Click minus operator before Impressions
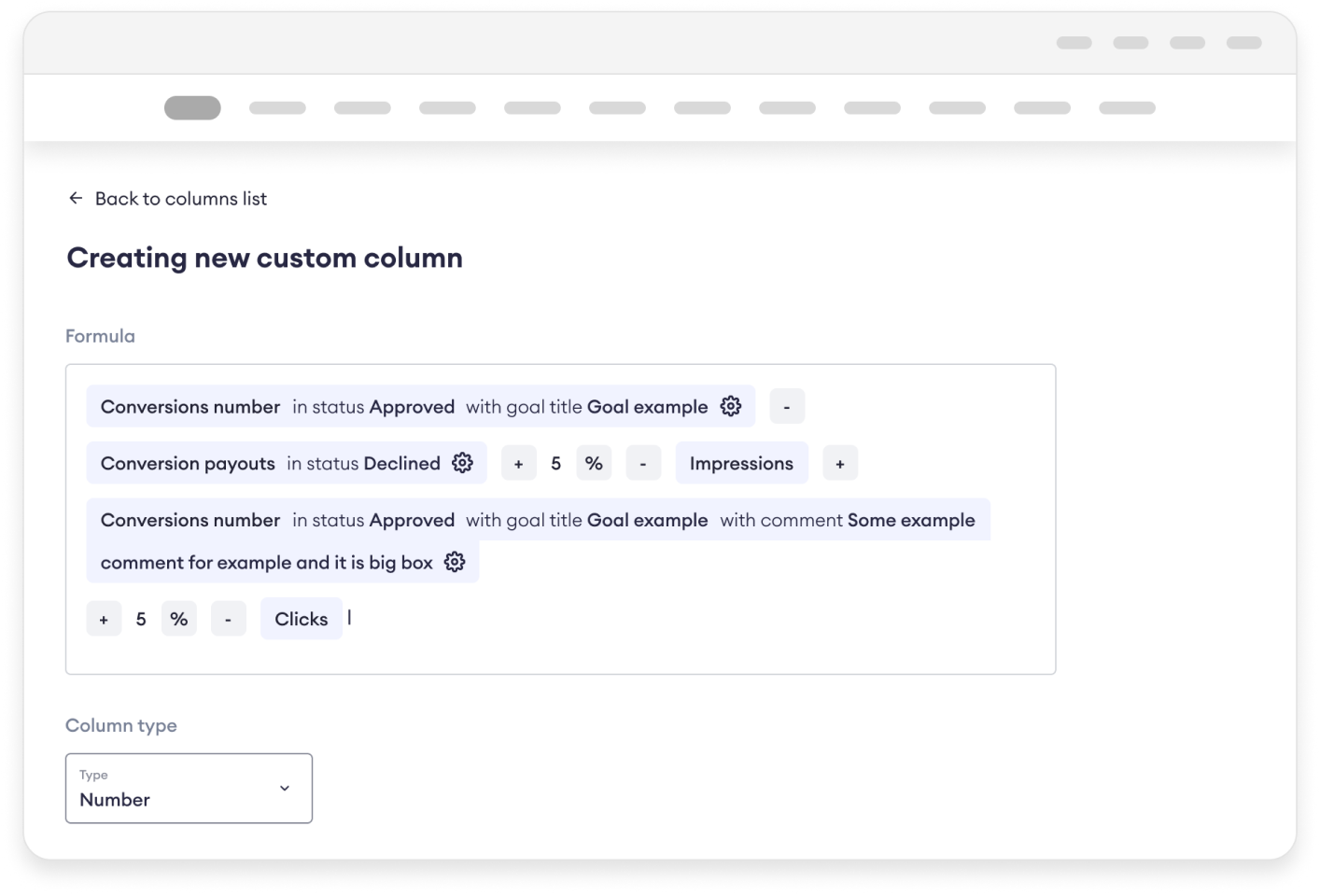1320x896 pixels. [x=643, y=464]
